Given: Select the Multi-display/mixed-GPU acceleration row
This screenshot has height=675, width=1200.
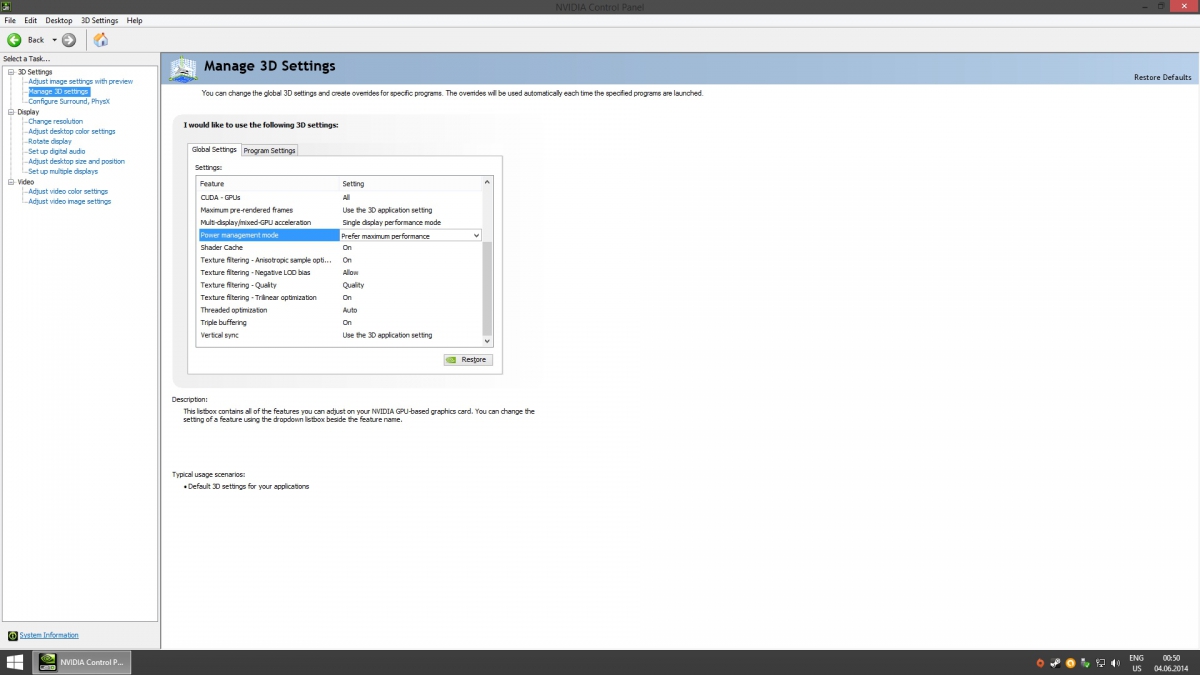Looking at the screenshot, I should 340,222.
